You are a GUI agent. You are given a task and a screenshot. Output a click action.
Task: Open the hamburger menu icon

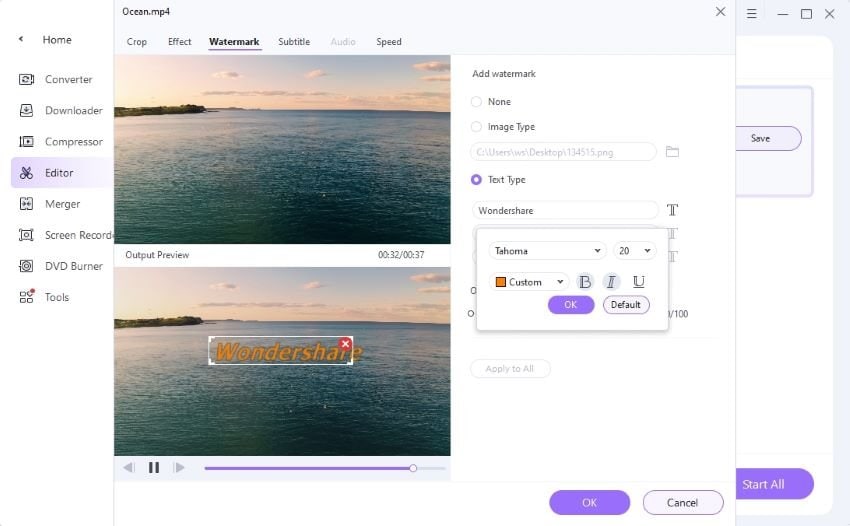[751, 14]
